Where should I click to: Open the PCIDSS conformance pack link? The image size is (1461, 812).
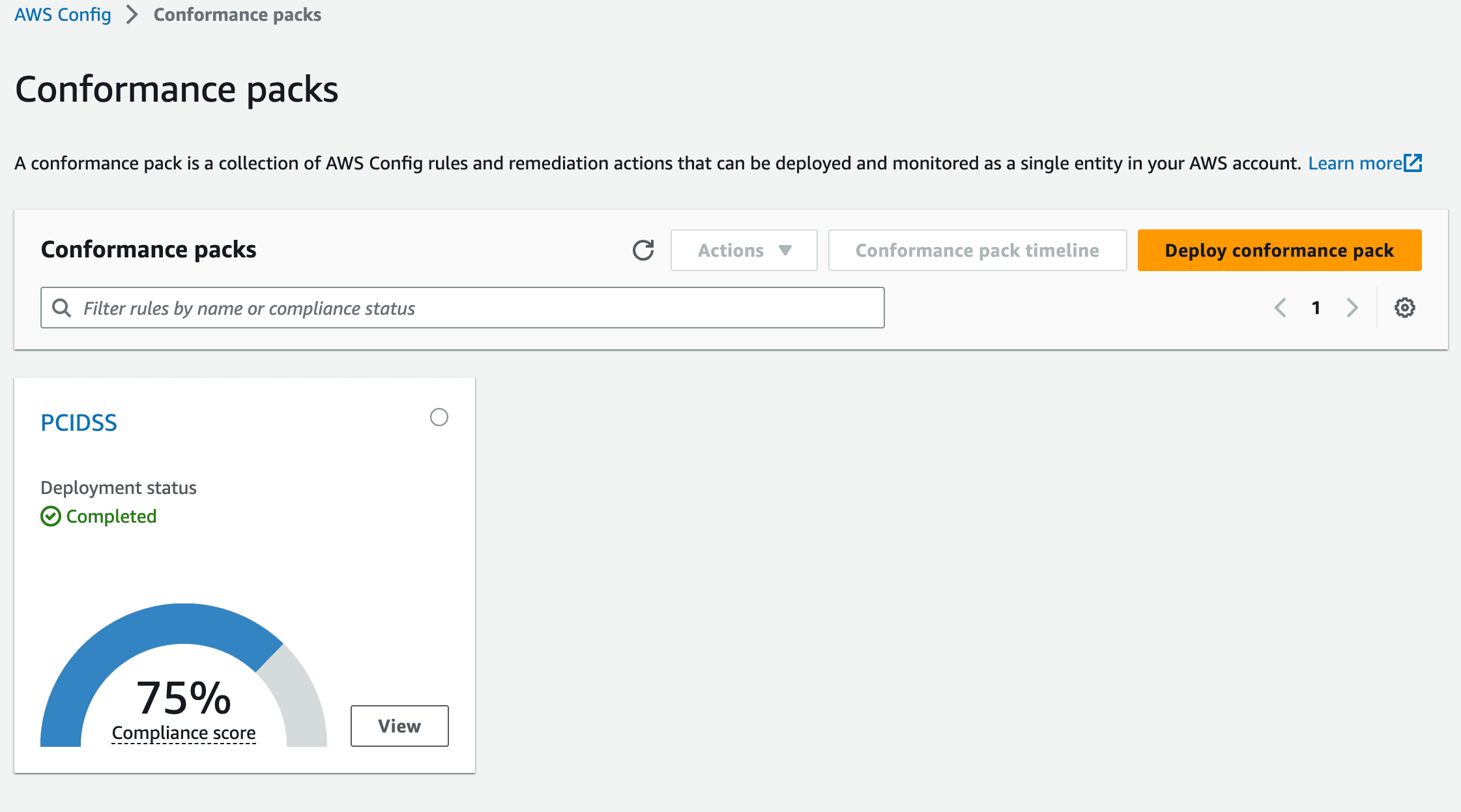coord(79,423)
